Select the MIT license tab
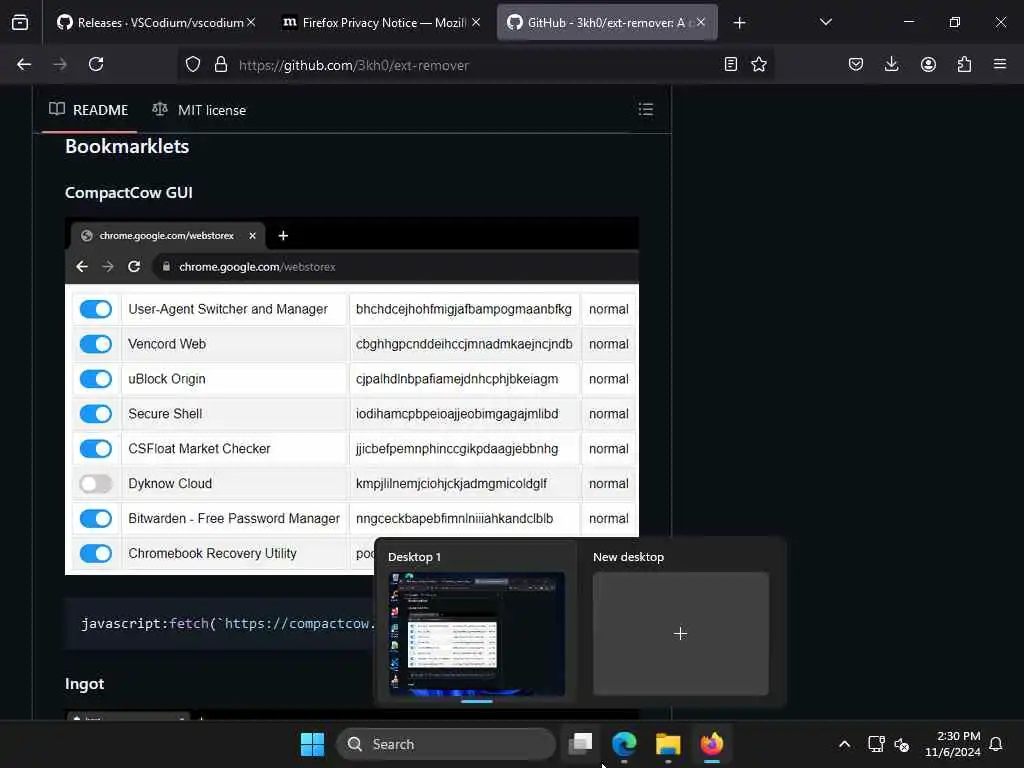 [199, 110]
